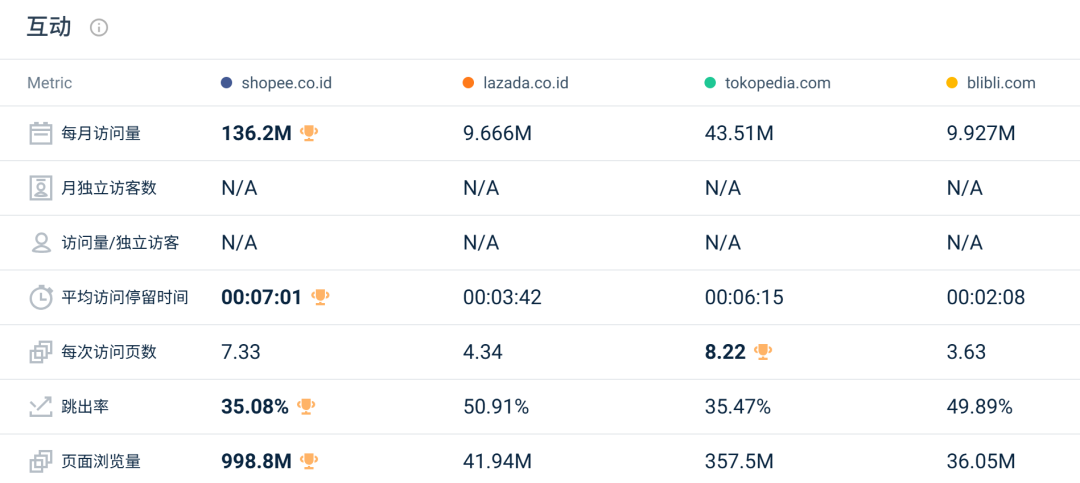Click the trophy icon next to 8.22
This screenshot has height=483, width=1080.
click(x=763, y=352)
